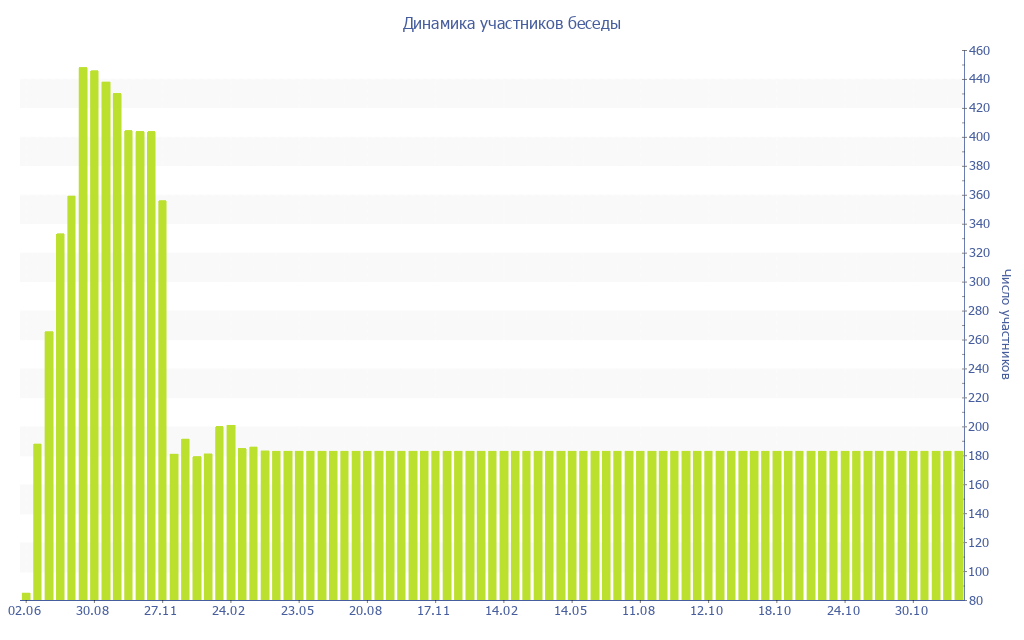1024x640 pixels.
Task: Click the 17.11 x-axis date label
Action: [x=433, y=610]
